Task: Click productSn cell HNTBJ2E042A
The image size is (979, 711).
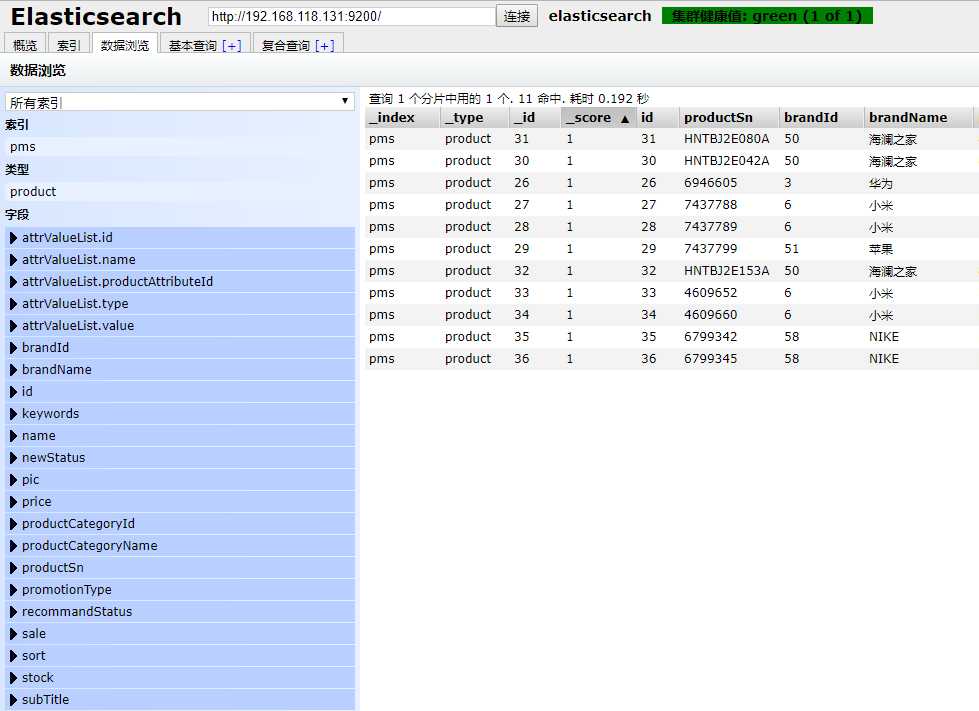Action: coord(727,160)
